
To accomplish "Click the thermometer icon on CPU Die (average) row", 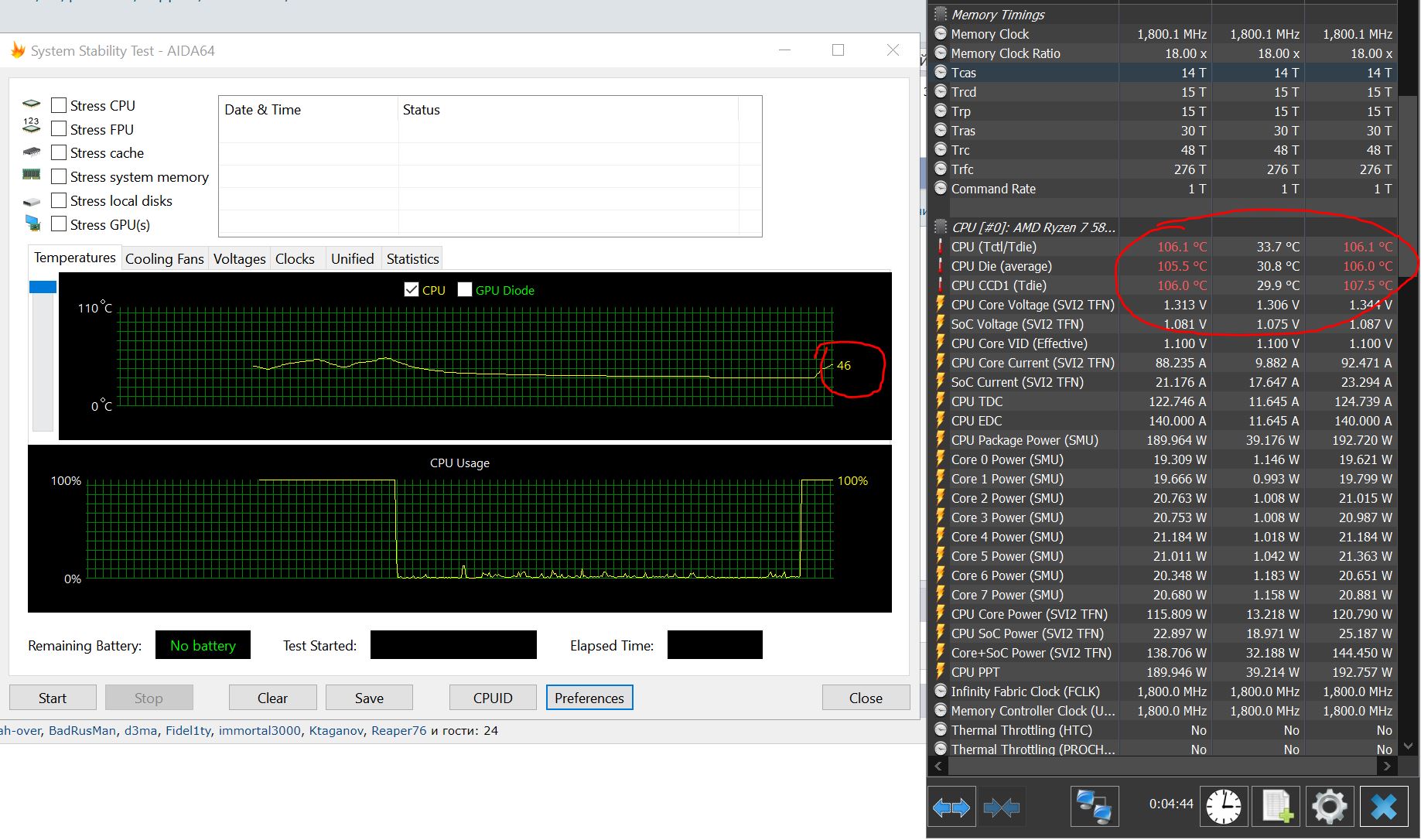I will [941, 266].
